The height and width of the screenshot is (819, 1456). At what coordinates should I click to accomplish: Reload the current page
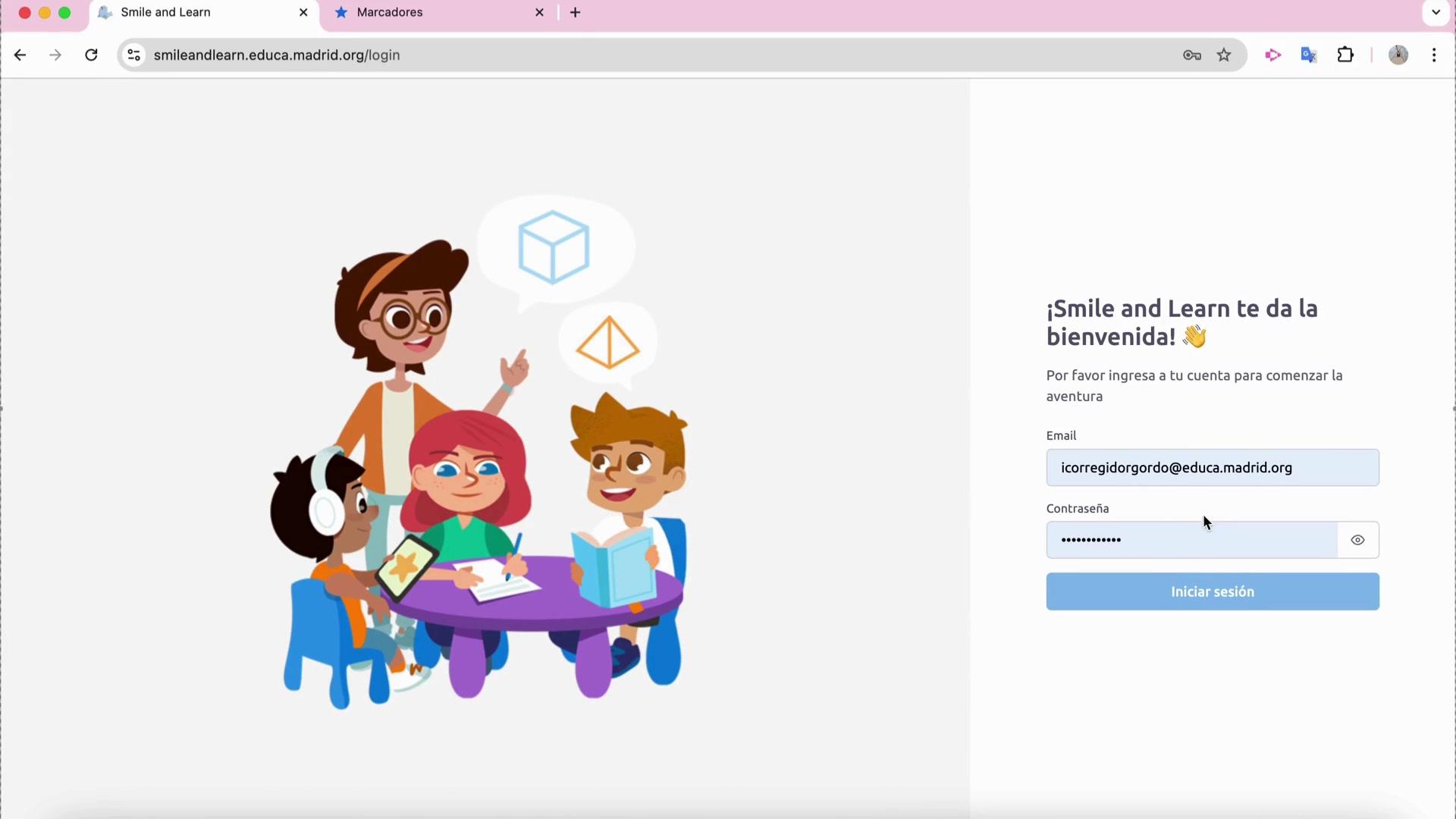click(91, 55)
